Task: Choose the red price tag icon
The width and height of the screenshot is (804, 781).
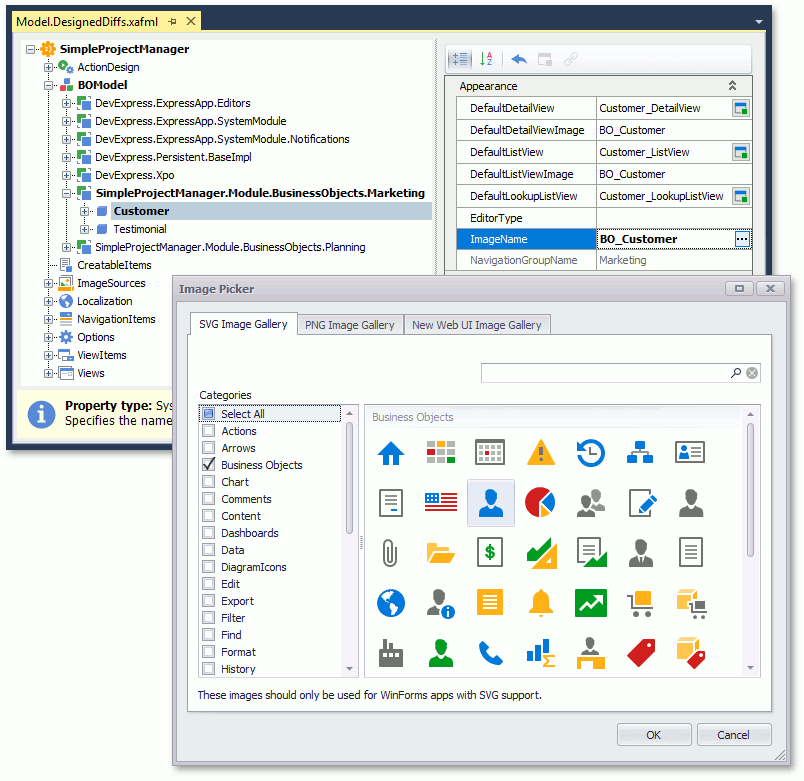Action: coord(640,654)
